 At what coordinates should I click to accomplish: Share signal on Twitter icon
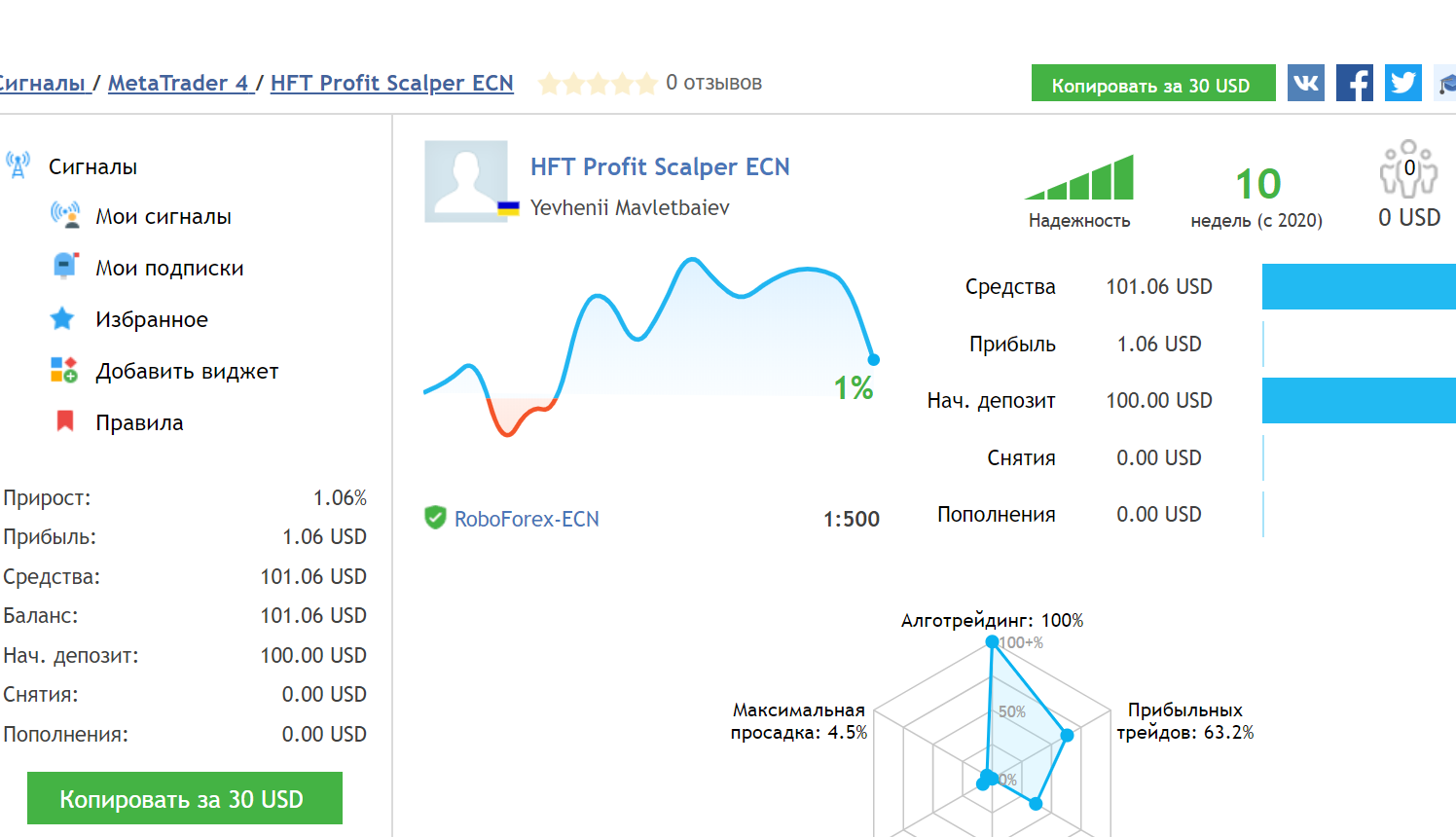coord(1402,83)
